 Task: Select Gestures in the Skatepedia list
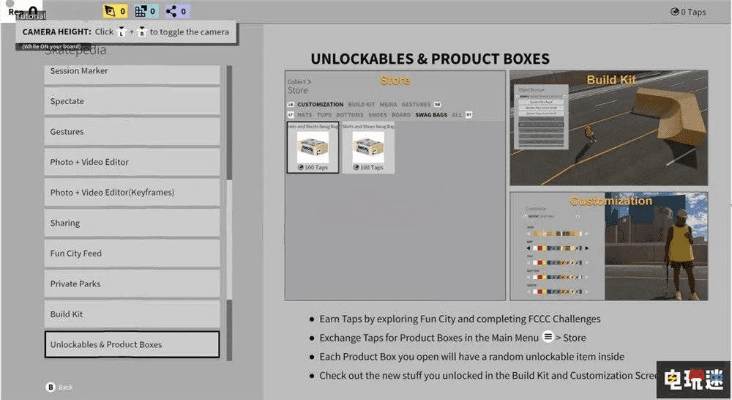(x=132, y=132)
